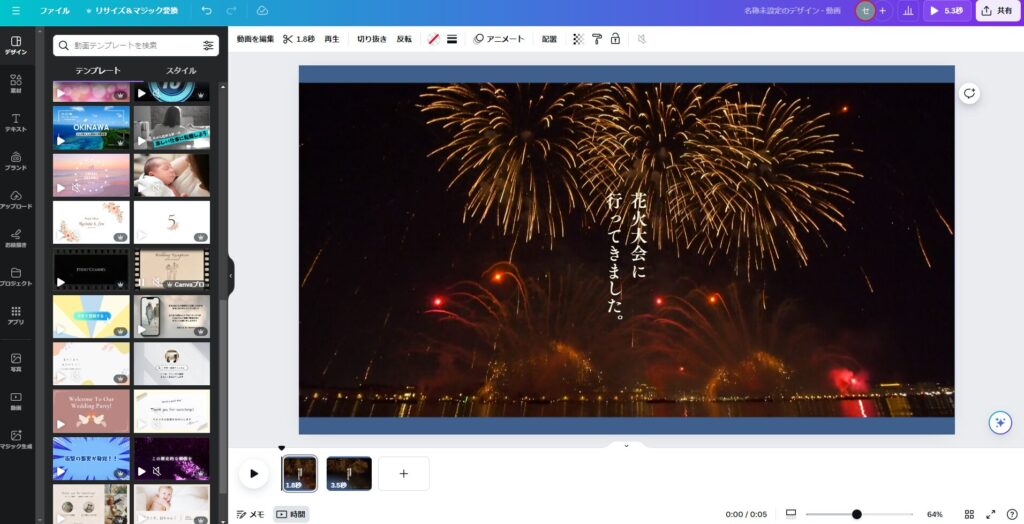Switch to the スタイル tab
1024x524 pixels.
pyautogui.click(x=180, y=71)
